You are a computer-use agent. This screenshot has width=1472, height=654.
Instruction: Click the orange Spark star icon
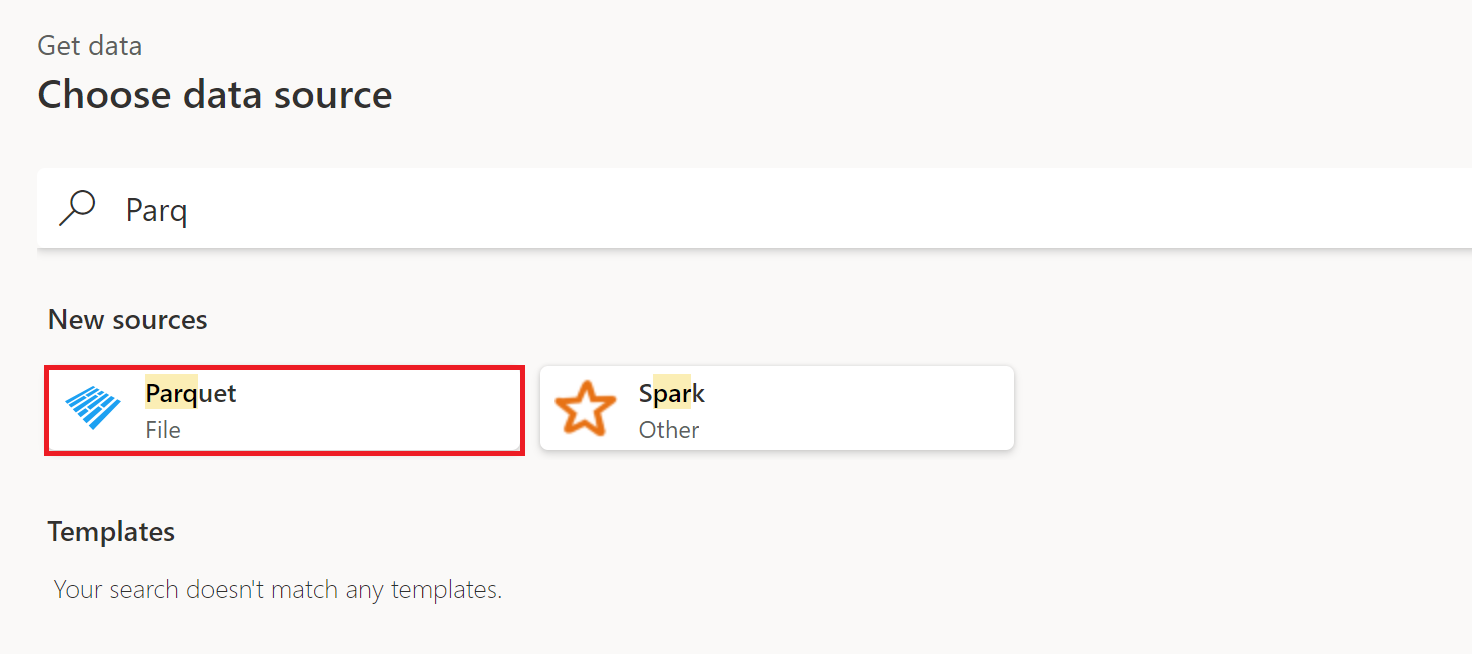tap(585, 408)
